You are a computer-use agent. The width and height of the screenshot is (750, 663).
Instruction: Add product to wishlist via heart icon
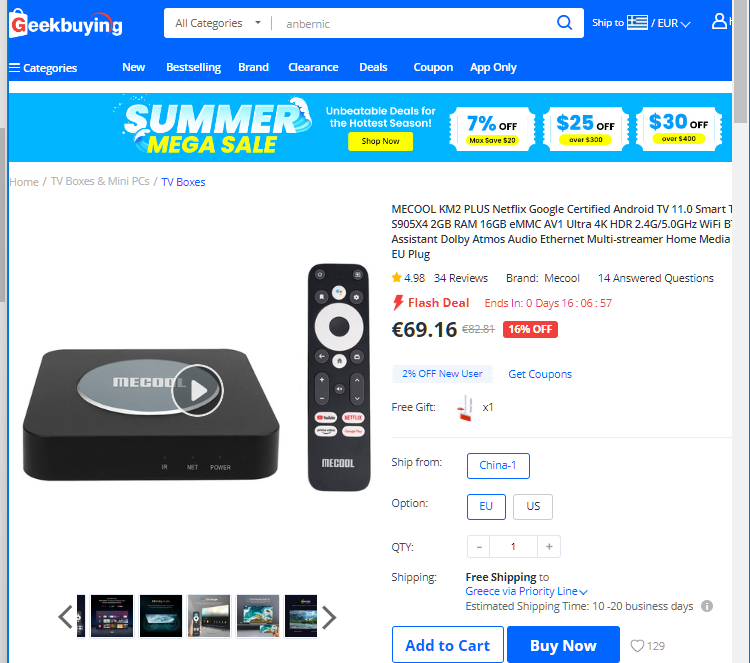(637, 646)
